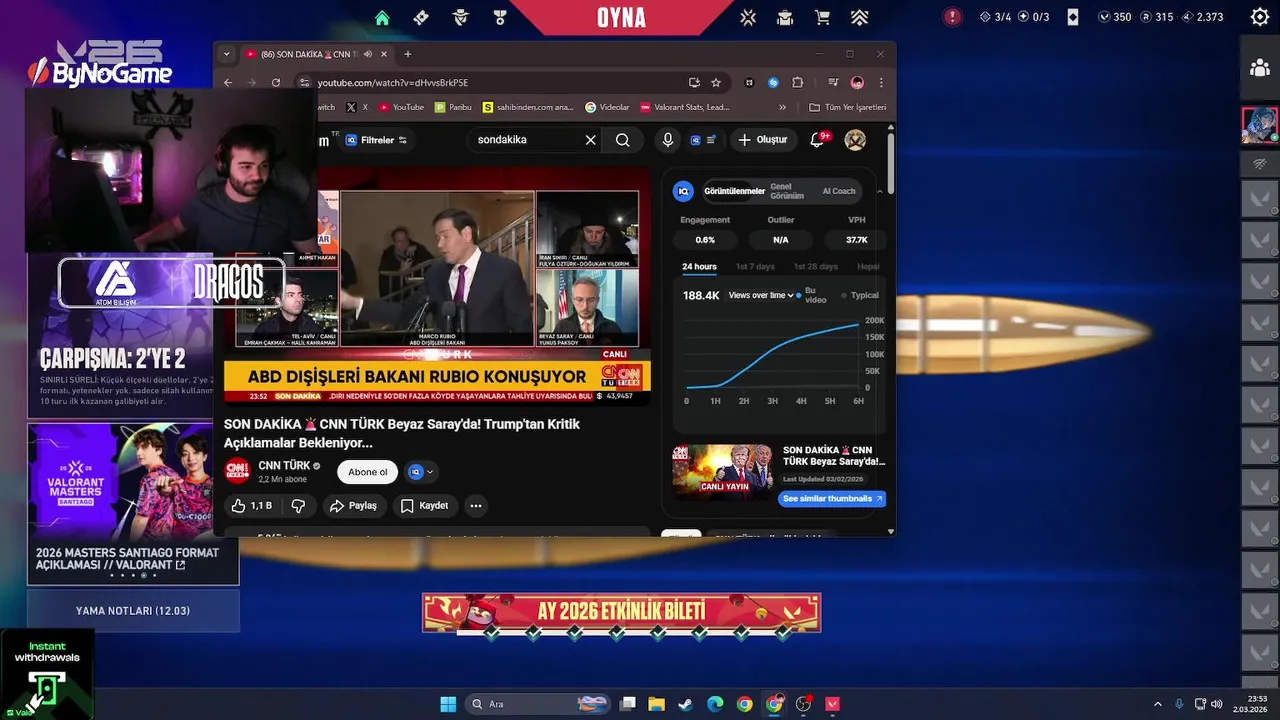Reload the YouTube page
This screenshot has width=1280, height=720.
276,83
